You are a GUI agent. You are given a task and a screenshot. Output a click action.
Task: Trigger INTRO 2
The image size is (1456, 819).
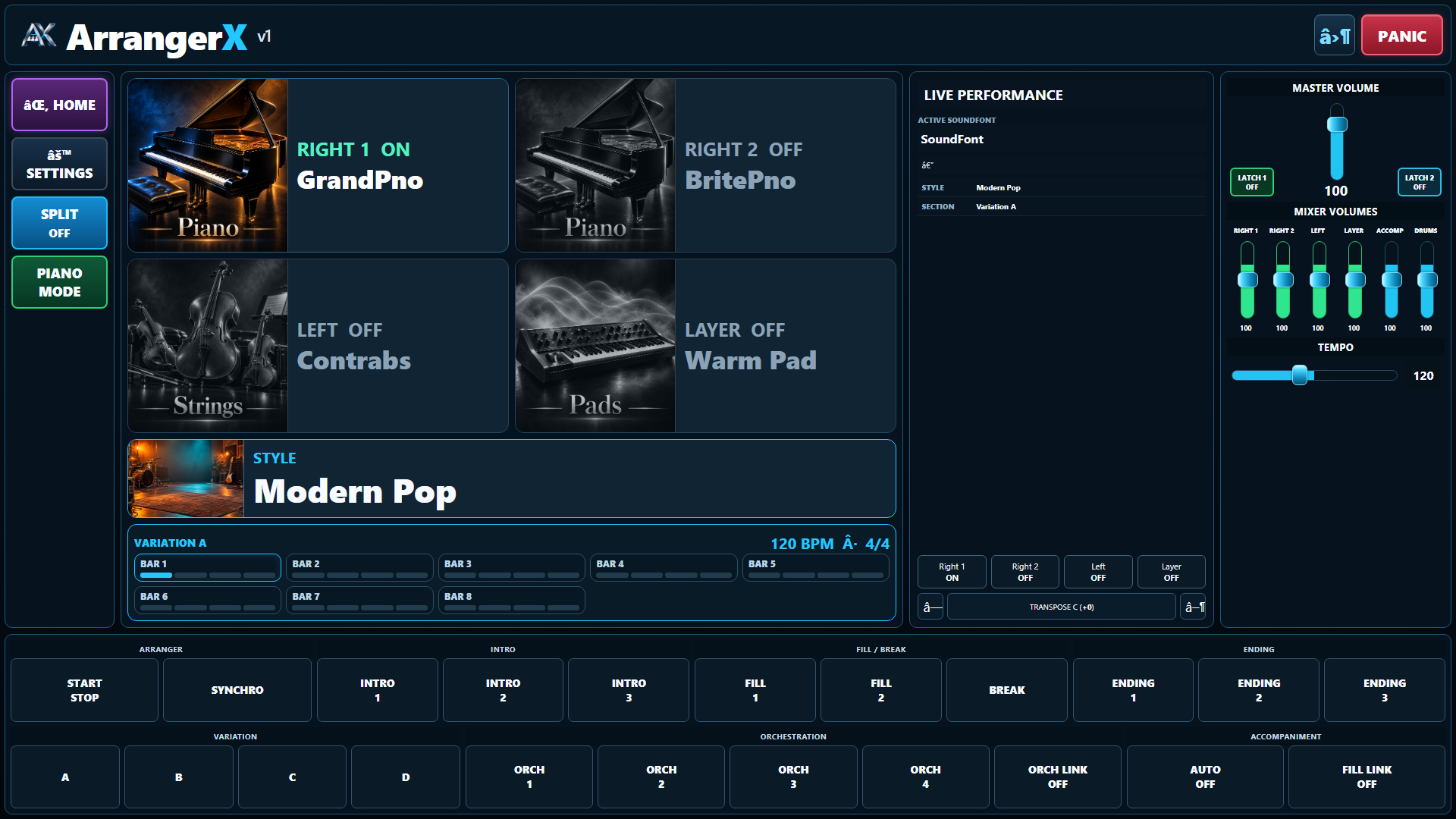[x=503, y=690]
